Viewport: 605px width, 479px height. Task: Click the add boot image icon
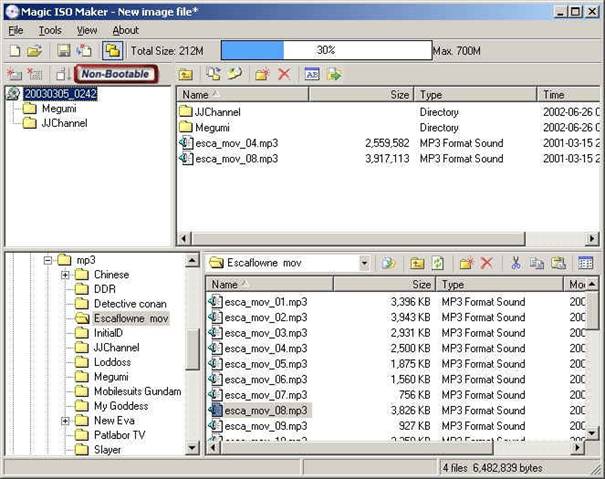[14, 74]
